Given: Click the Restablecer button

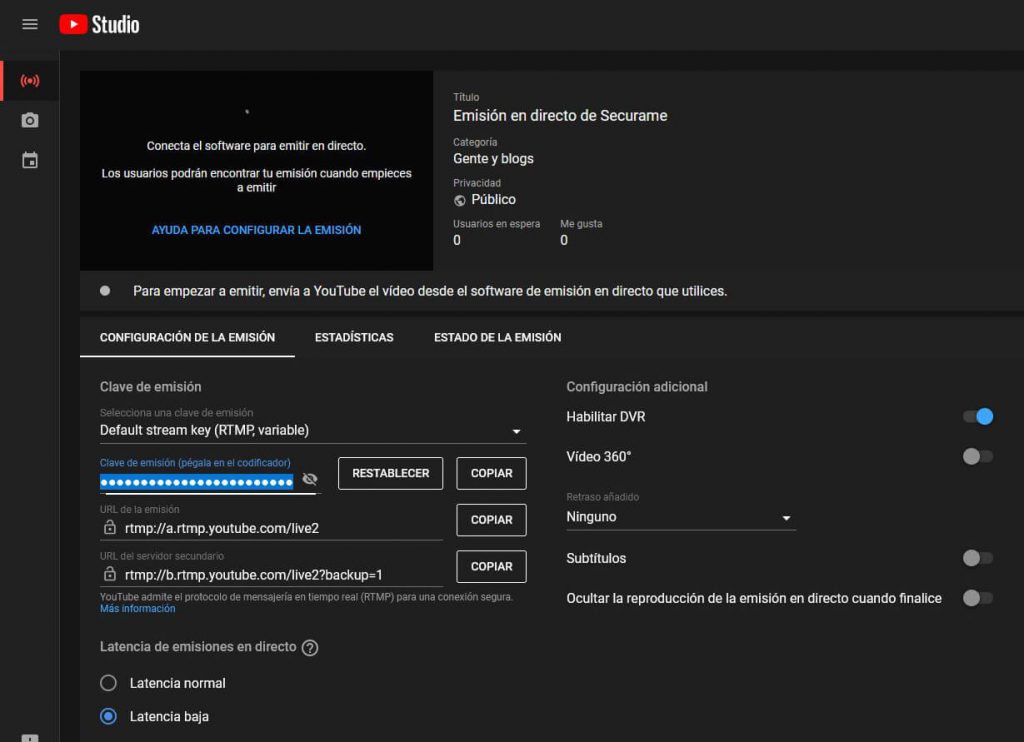Looking at the screenshot, I should pos(391,473).
